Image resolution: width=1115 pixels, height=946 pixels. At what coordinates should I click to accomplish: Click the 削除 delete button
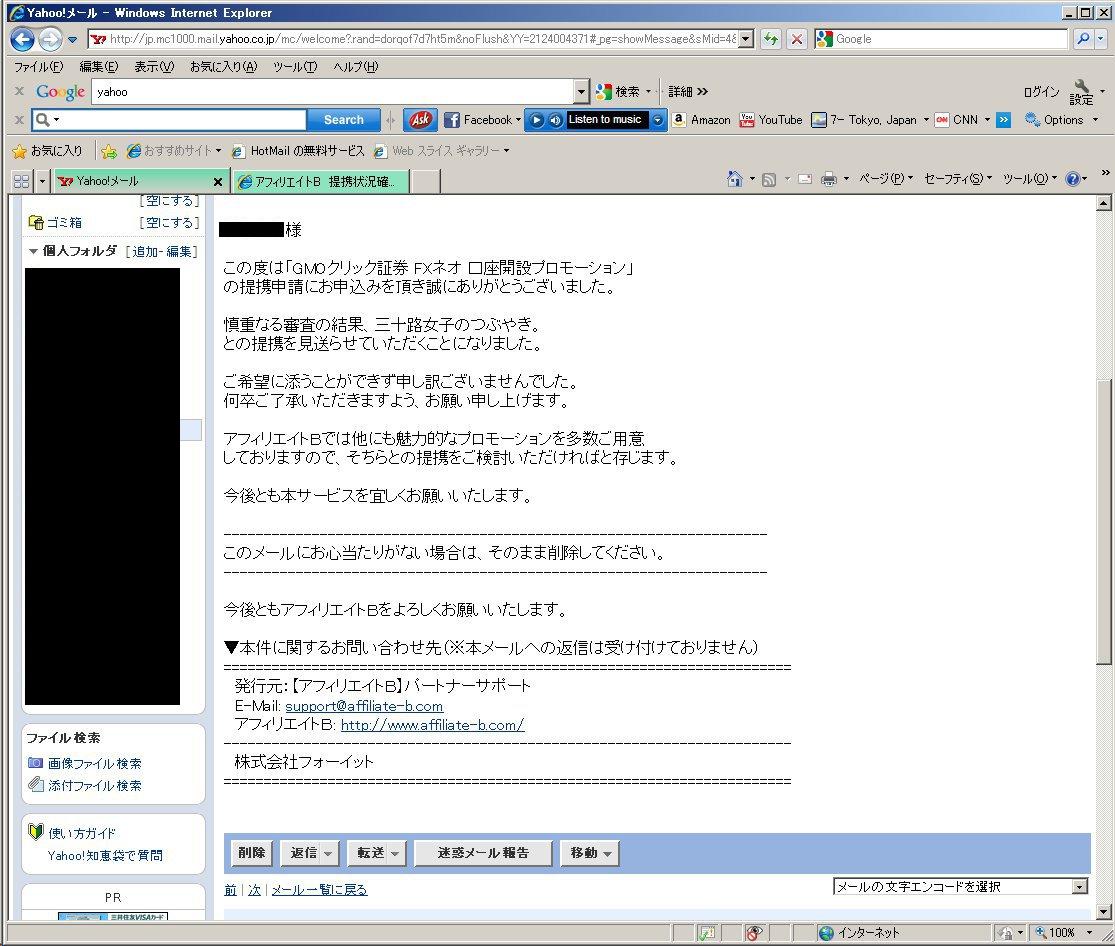click(252, 853)
